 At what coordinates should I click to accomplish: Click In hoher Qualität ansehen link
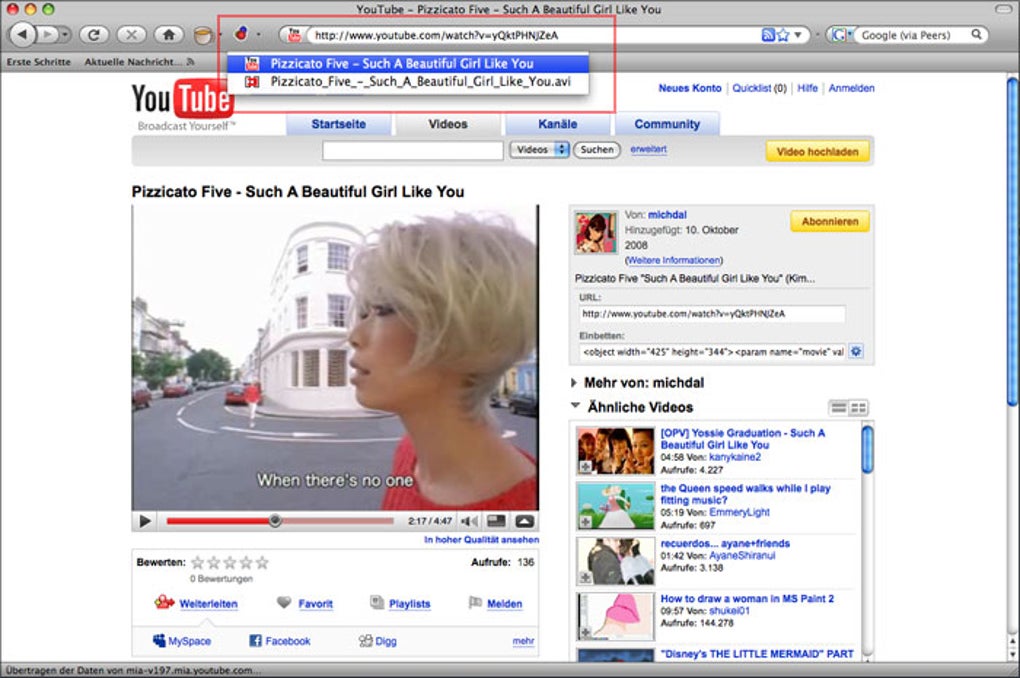click(x=481, y=539)
